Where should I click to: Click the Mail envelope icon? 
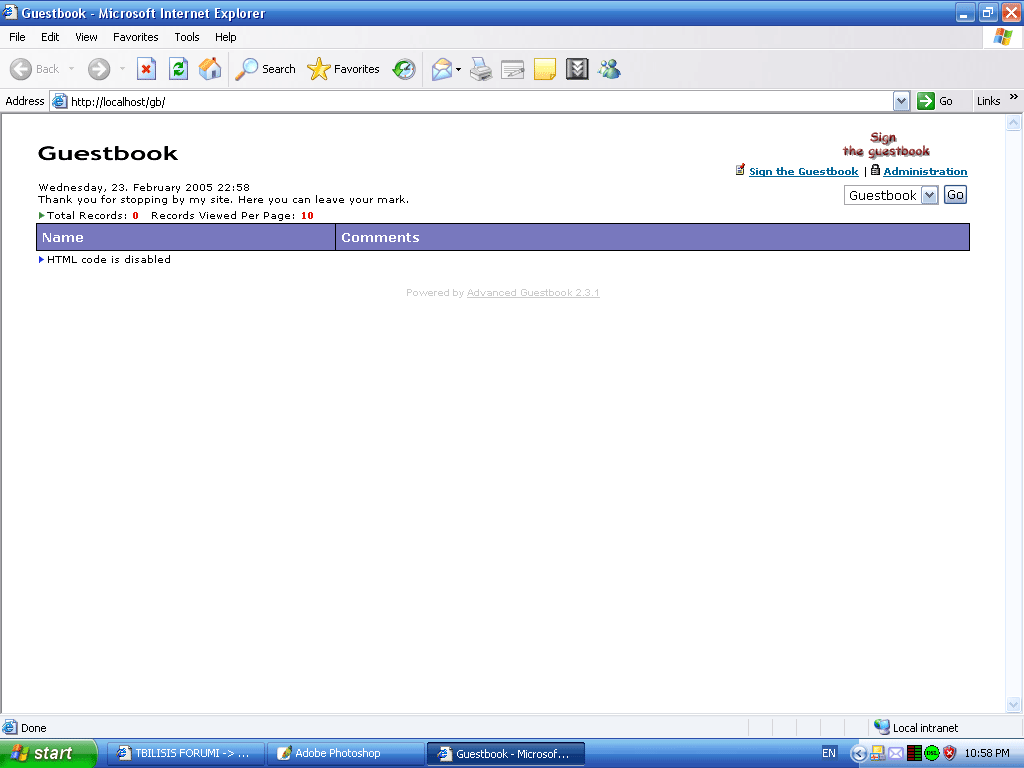[x=442, y=69]
